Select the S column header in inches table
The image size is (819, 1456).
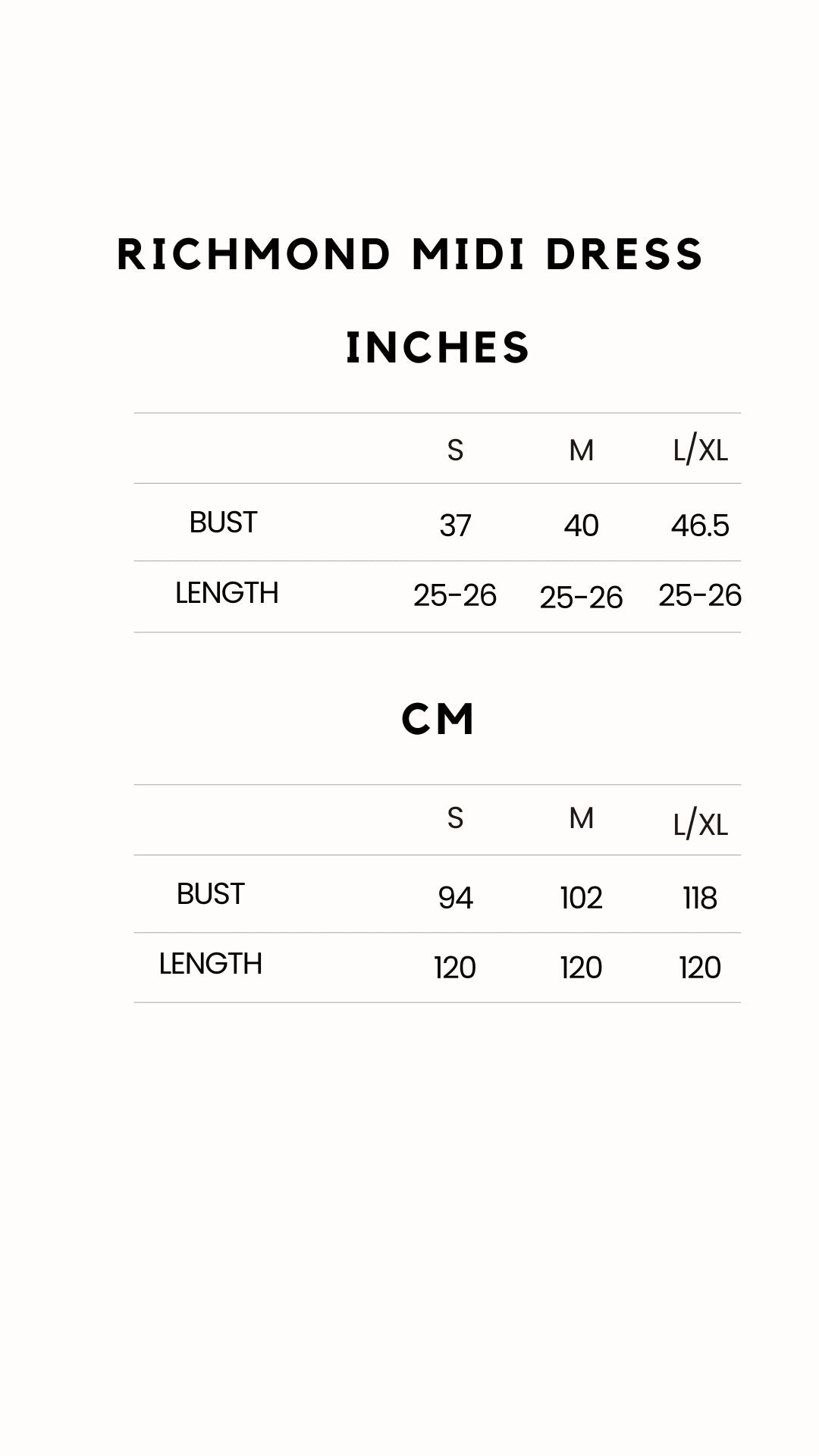tap(455, 450)
